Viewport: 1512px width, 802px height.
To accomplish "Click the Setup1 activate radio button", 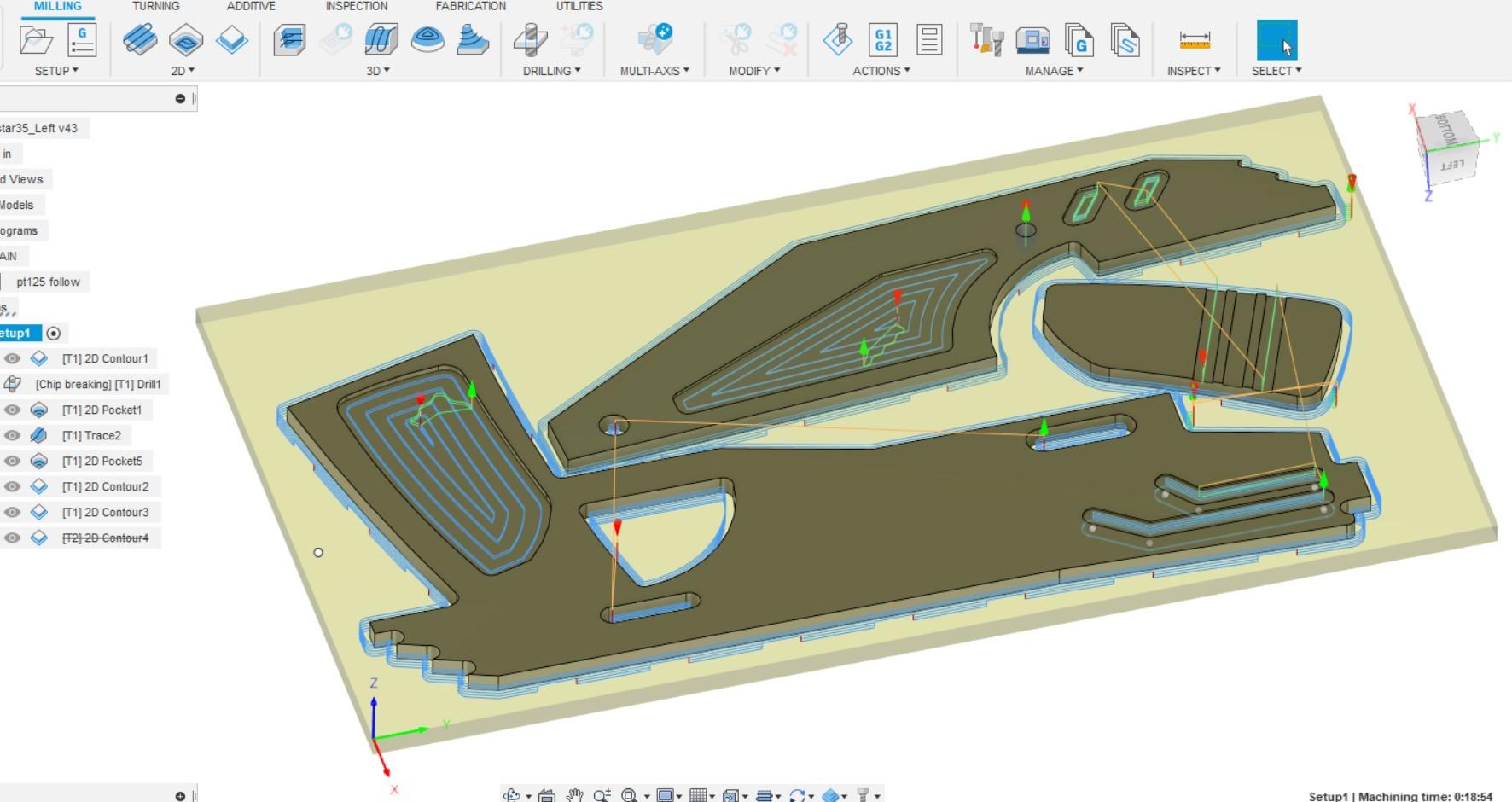I will tap(54, 333).
